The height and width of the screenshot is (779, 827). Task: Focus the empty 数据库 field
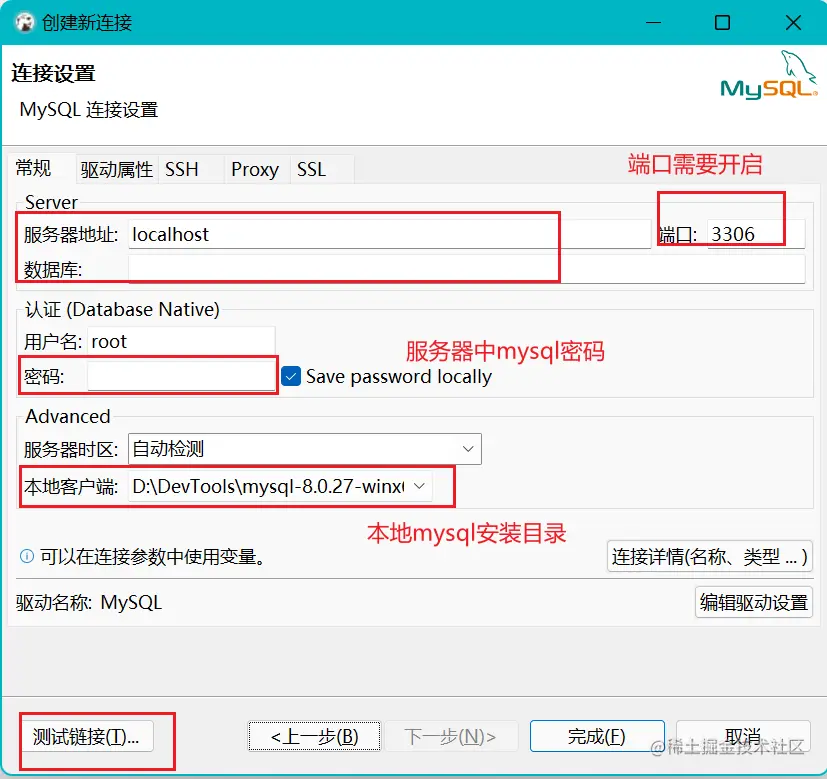(466, 269)
